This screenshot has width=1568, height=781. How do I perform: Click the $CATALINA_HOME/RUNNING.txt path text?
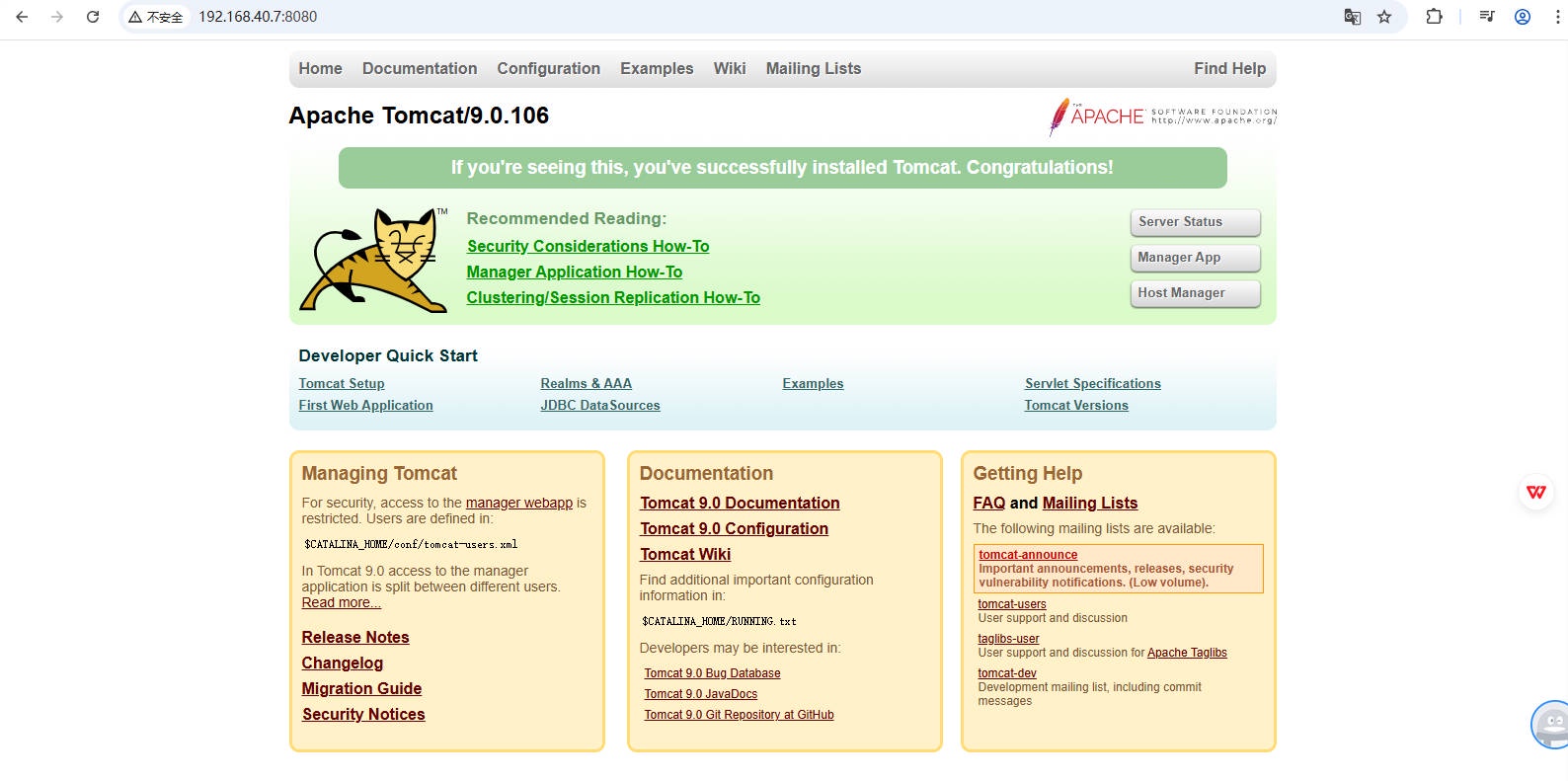coord(719,621)
